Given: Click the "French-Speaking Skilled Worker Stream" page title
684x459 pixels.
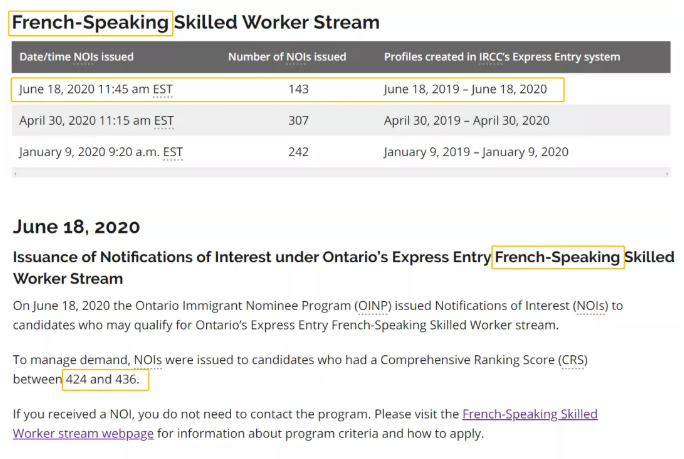Looking at the screenshot, I should [195, 22].
